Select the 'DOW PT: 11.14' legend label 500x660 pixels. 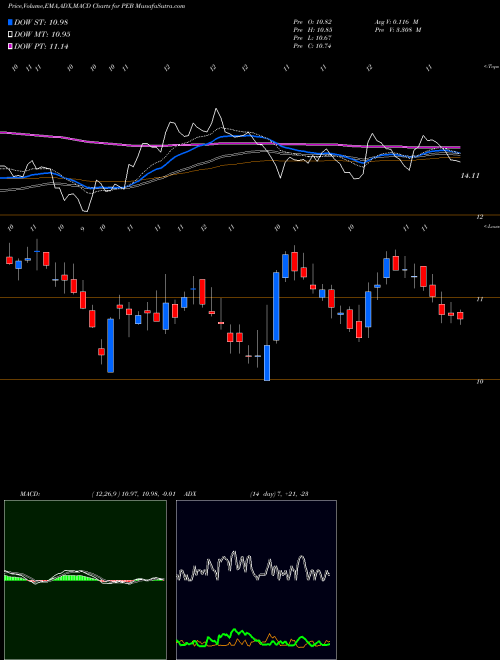41,46
